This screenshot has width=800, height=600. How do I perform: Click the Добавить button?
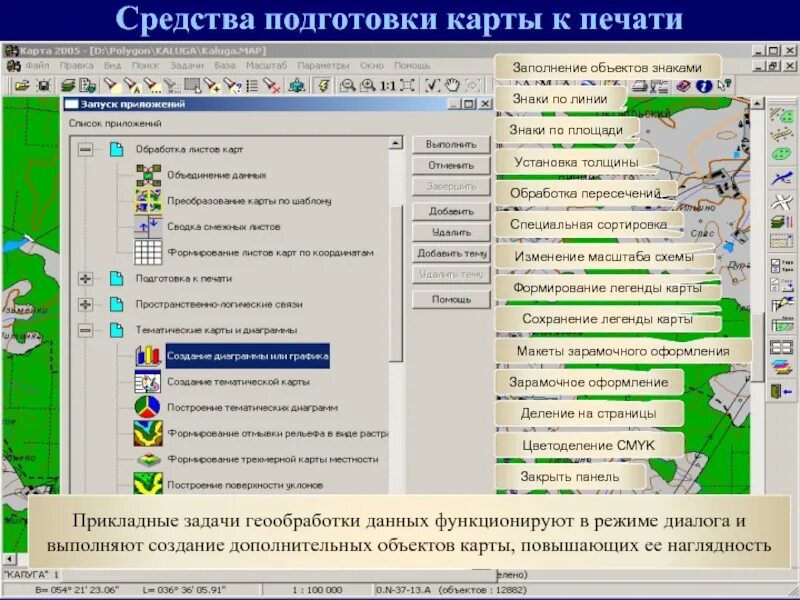[x=451, y=211]
